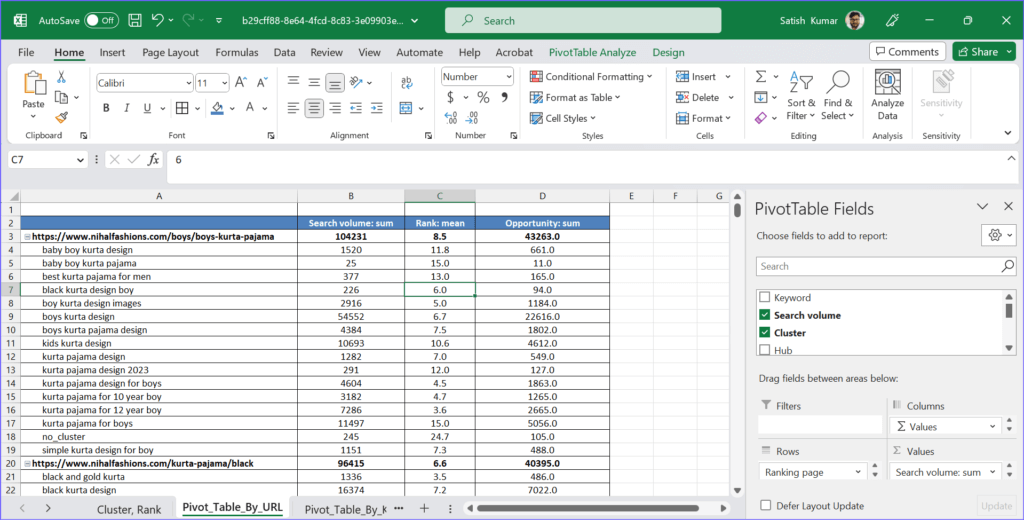
Task: Toggle Bold formatting
Action: click(106, 108)
